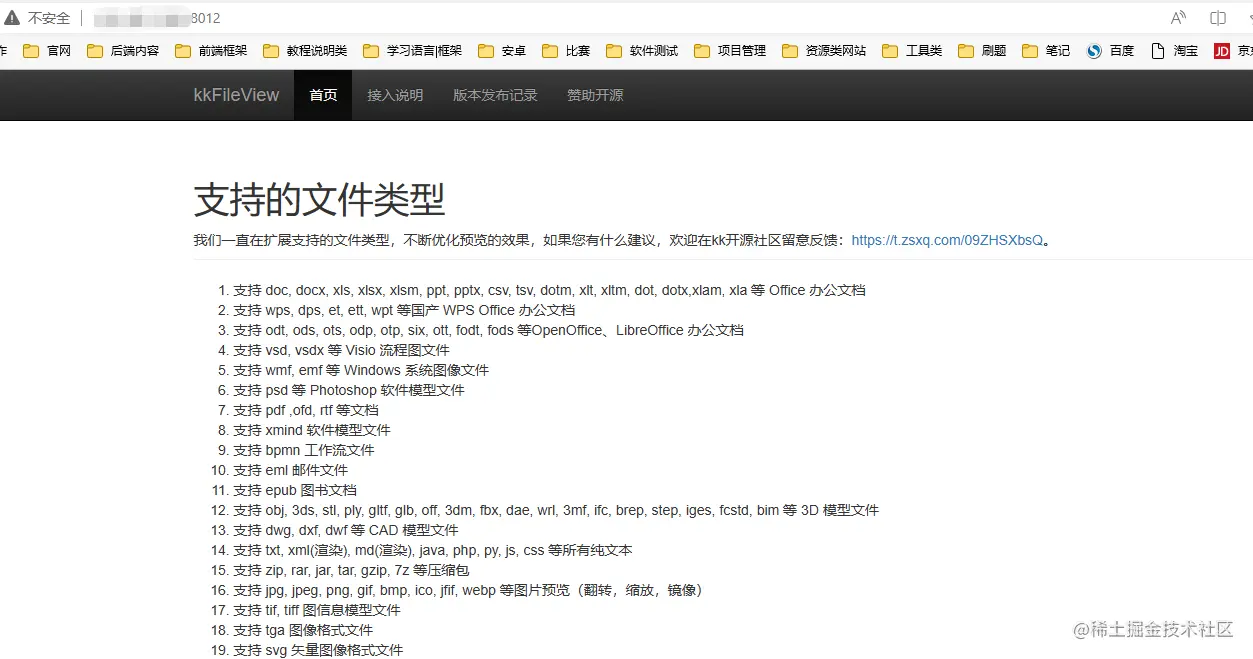The image size is (1253, 659).
Task: Click the not-secure warning icon
Action: 12,18
